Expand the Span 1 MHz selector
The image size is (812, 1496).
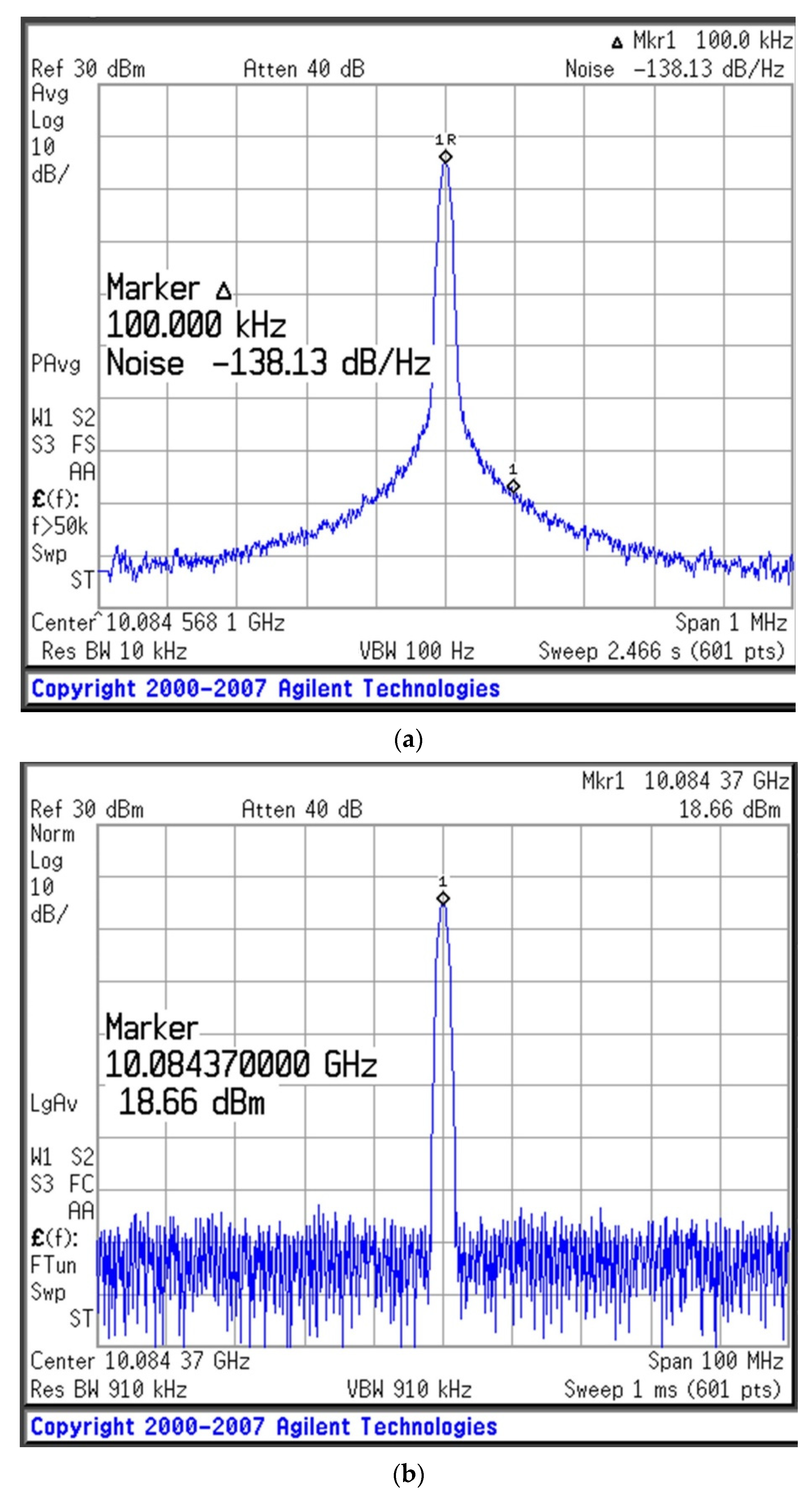731,623
